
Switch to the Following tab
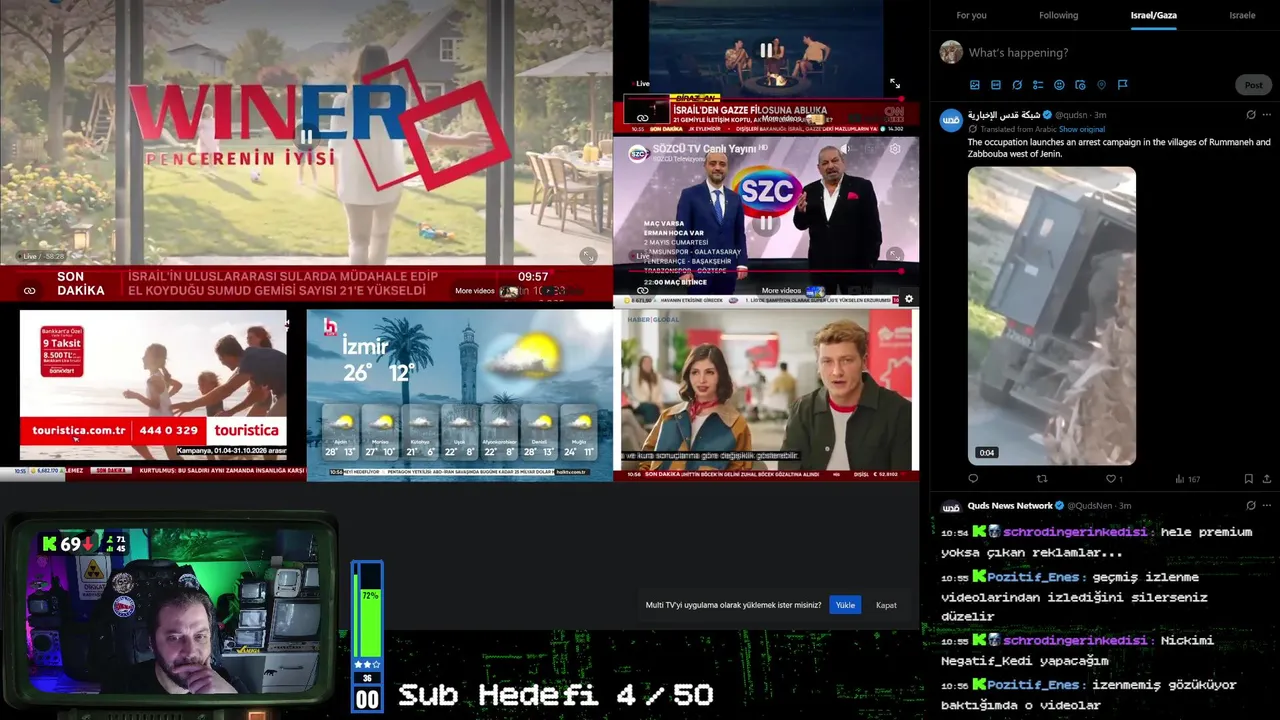click(1058, 15)
